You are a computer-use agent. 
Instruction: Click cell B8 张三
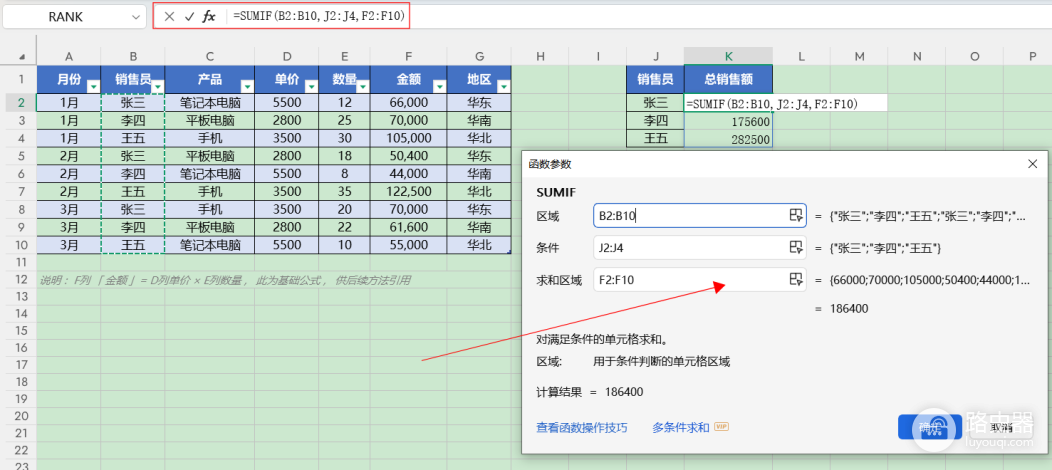[133, 209]
